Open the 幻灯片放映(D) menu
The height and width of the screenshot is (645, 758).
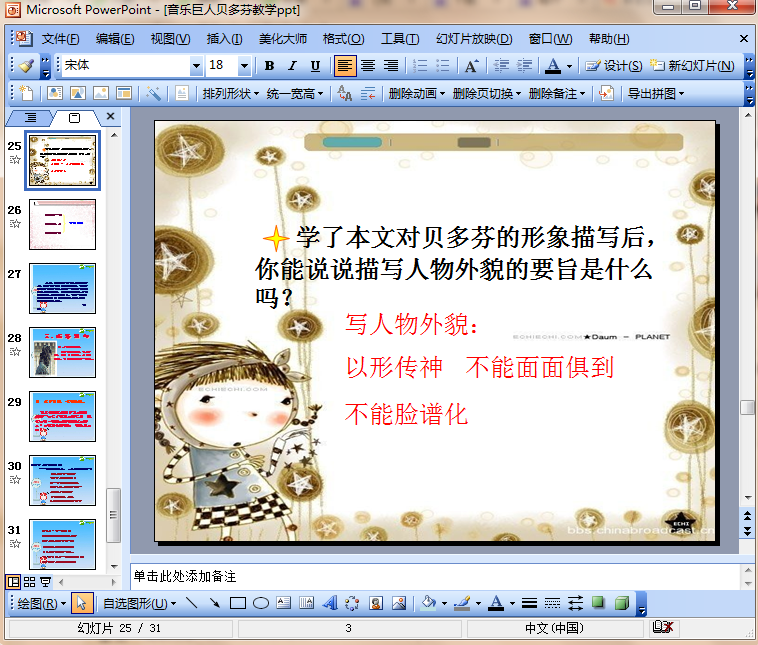tap(474, 39)
